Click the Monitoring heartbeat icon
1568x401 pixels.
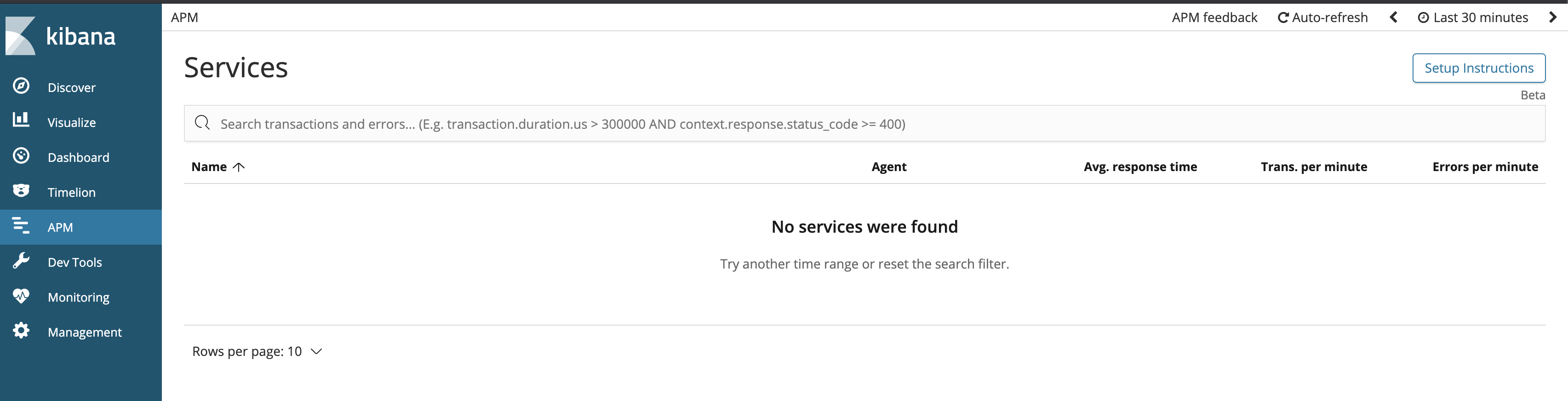21,296
